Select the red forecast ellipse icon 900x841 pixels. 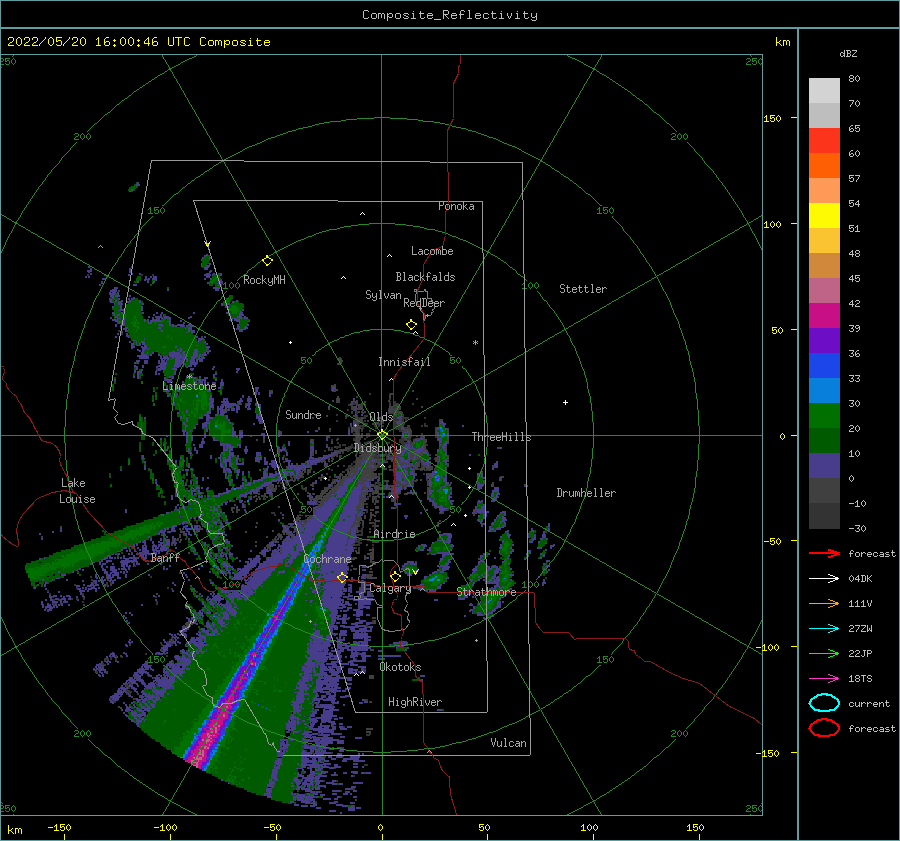[824, 728]
